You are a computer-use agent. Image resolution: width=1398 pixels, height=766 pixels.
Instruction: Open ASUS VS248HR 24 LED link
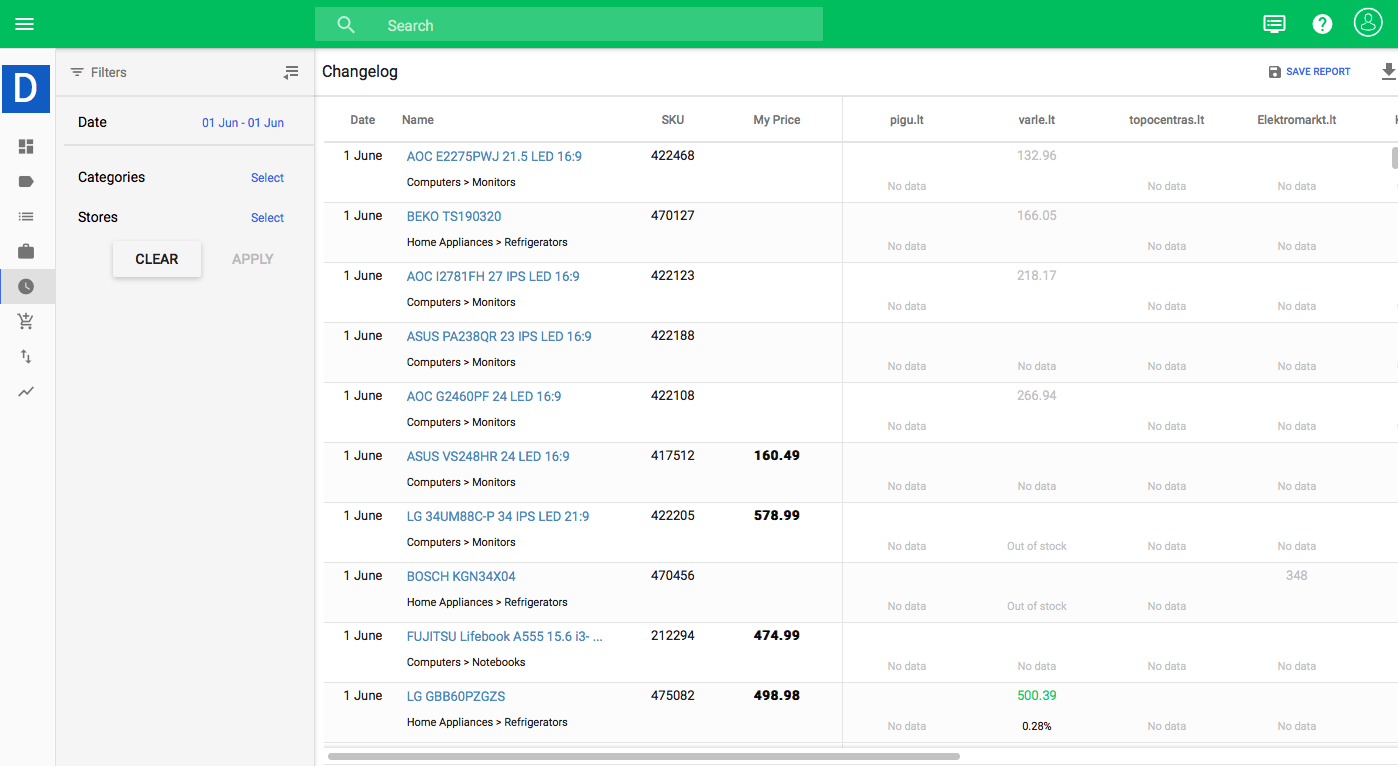click(x=488, y=457)
